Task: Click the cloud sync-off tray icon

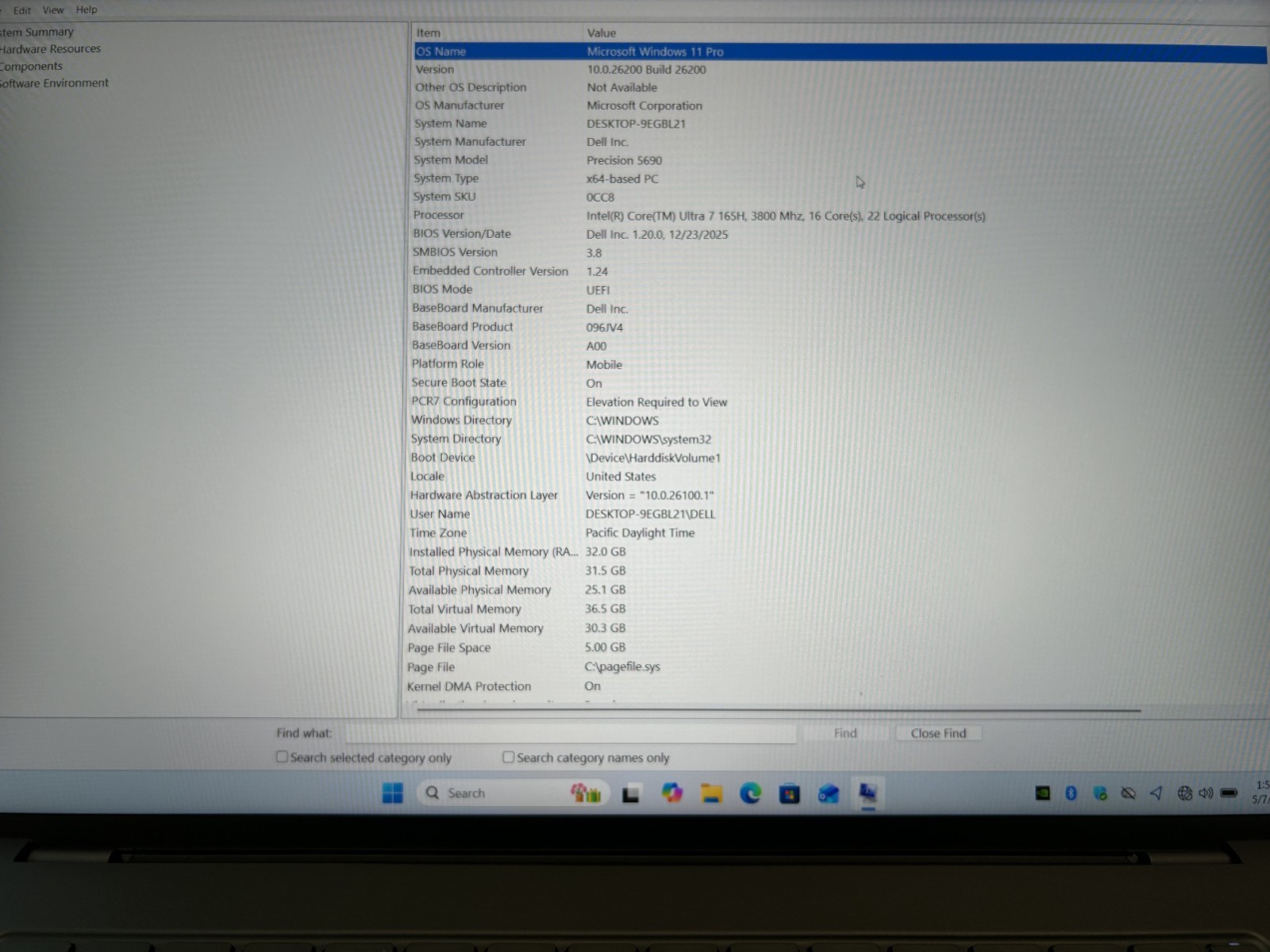Action: click(1128, 793)
